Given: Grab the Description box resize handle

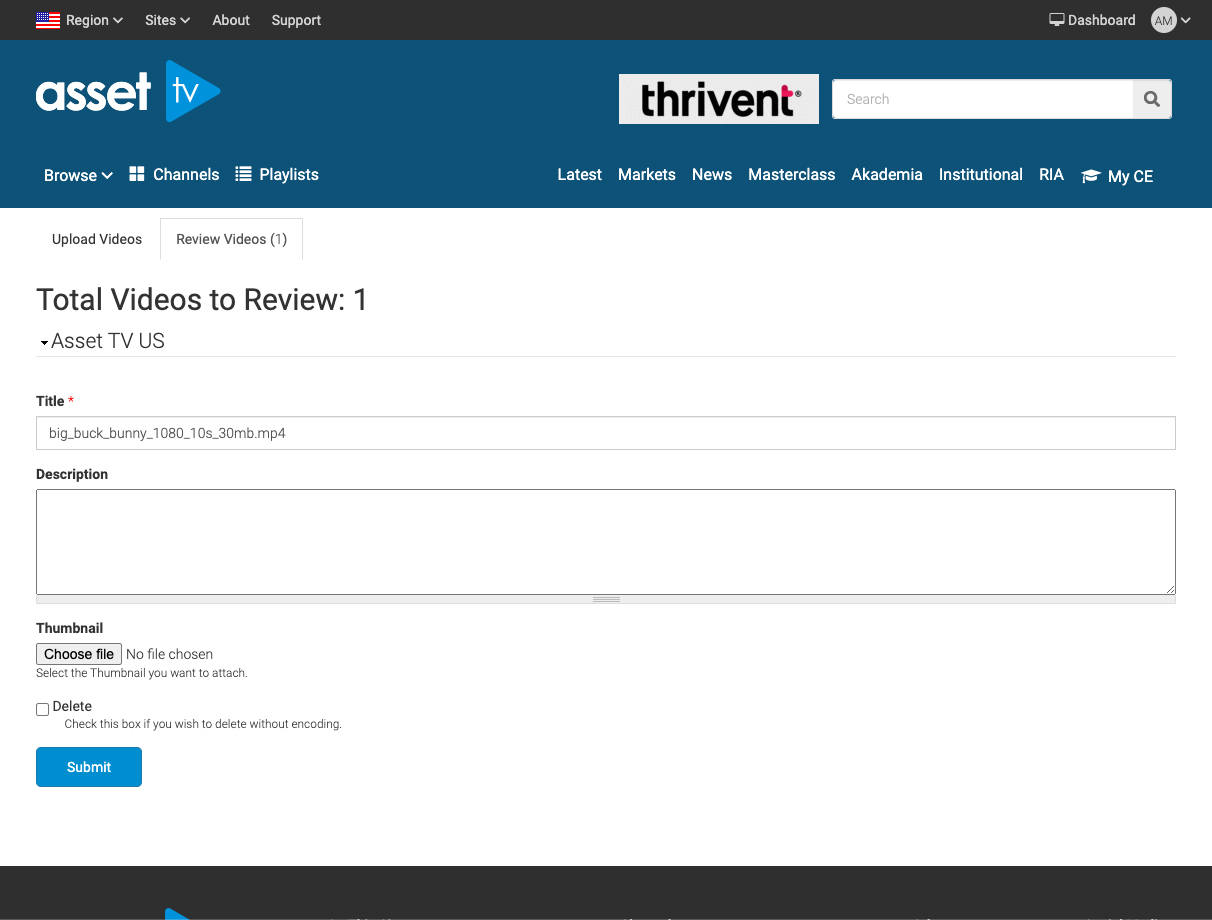Looking at the screenshot, I should pos(606,599).
